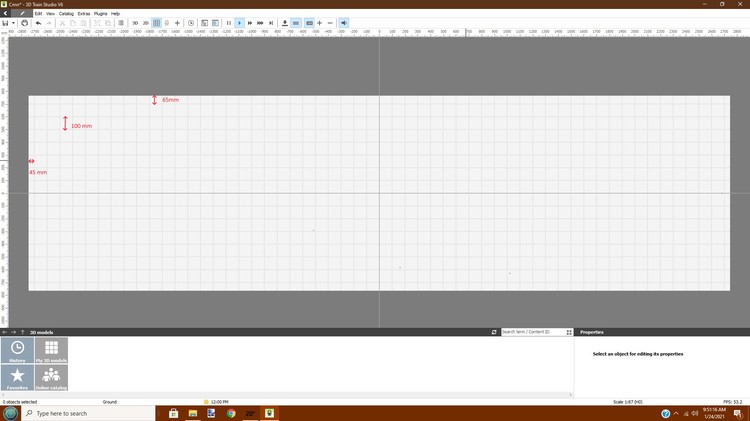Open the Favorites catalog tile
The width and height of the screenshot is (750, 421).
(x=17, y=377)
